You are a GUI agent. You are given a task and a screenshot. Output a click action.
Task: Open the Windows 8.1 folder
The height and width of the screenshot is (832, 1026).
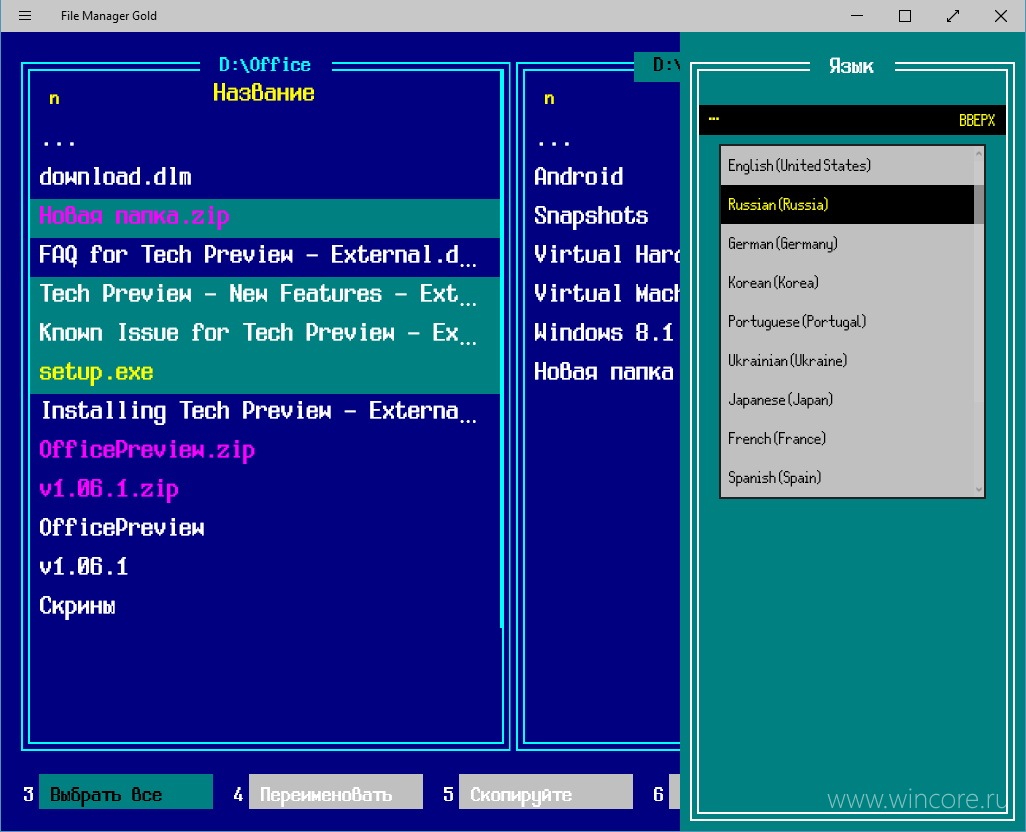click(x=602, y=334)
